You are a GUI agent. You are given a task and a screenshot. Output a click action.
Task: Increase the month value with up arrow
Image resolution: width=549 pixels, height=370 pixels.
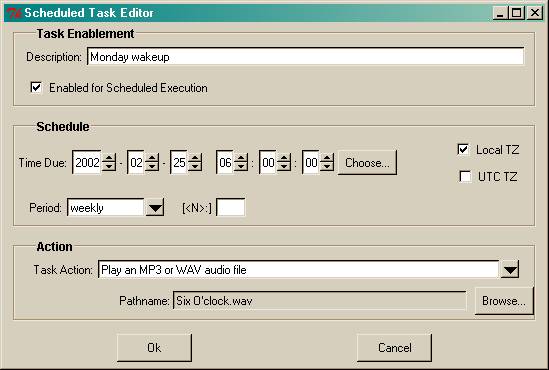pos(152,158)
